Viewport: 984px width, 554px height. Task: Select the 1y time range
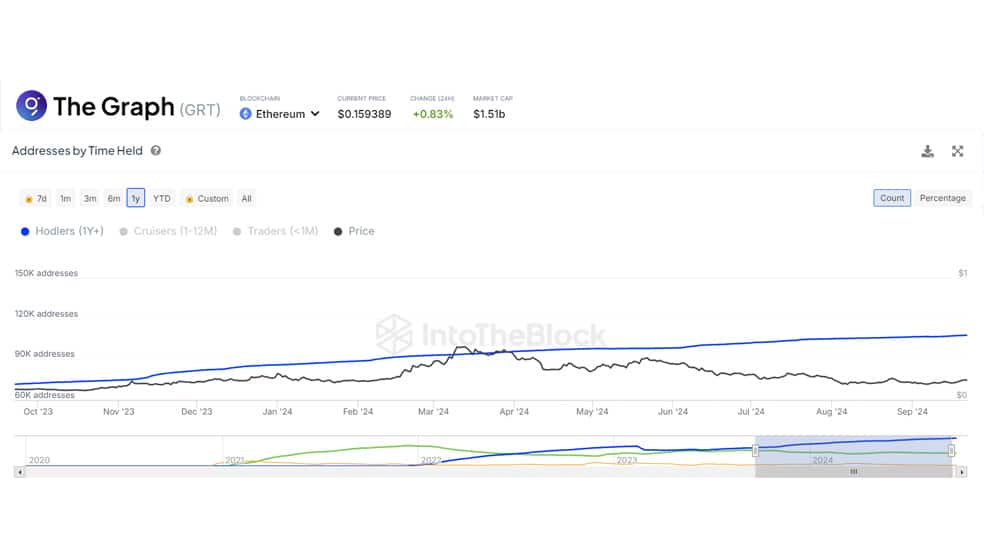(136, 198)
